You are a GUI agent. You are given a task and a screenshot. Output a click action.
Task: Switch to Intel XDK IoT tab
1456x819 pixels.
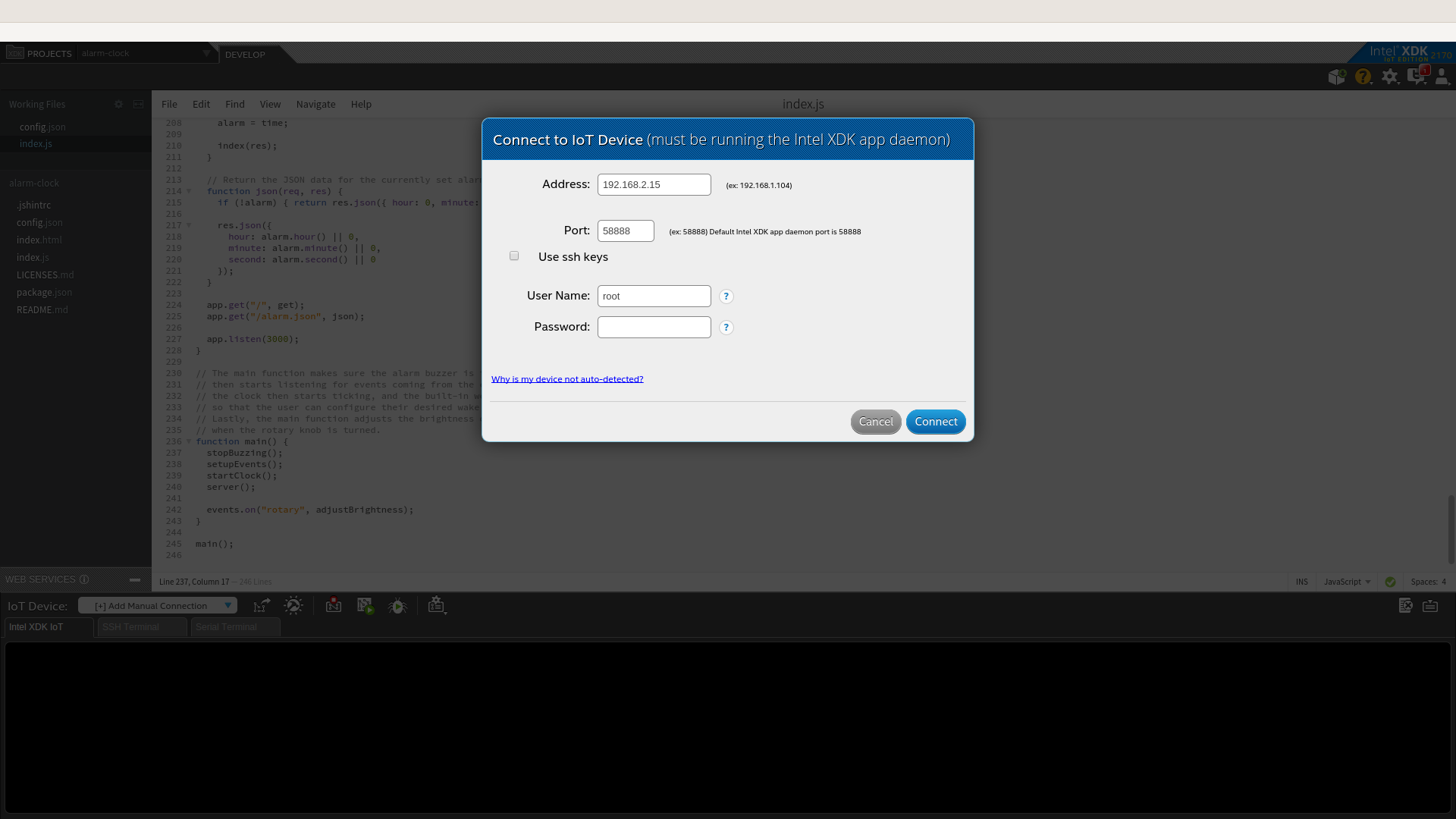click(49, 627)
